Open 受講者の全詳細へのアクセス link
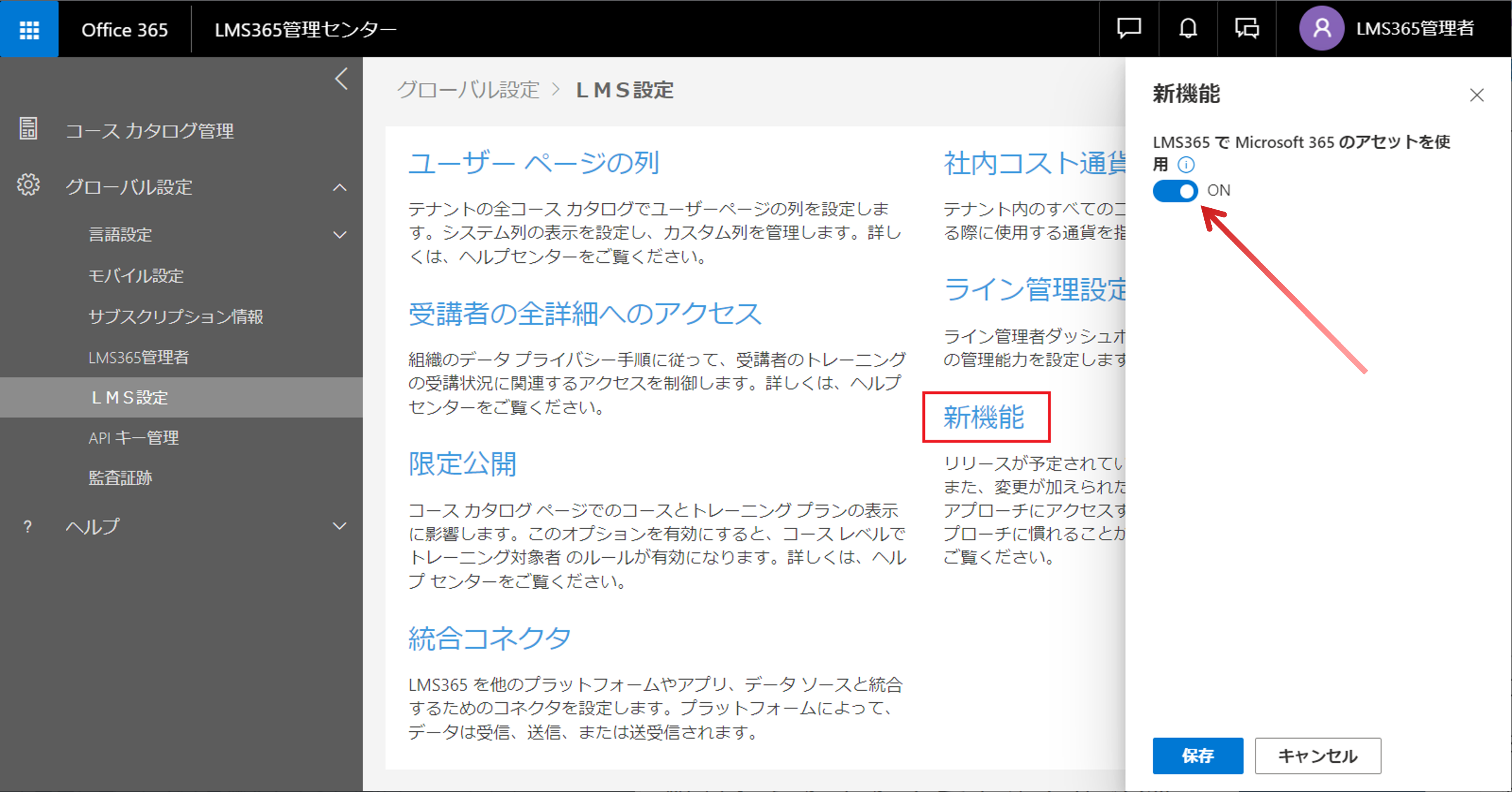The height and width of the screenshot is (792, 1512). tap(585, 314)
